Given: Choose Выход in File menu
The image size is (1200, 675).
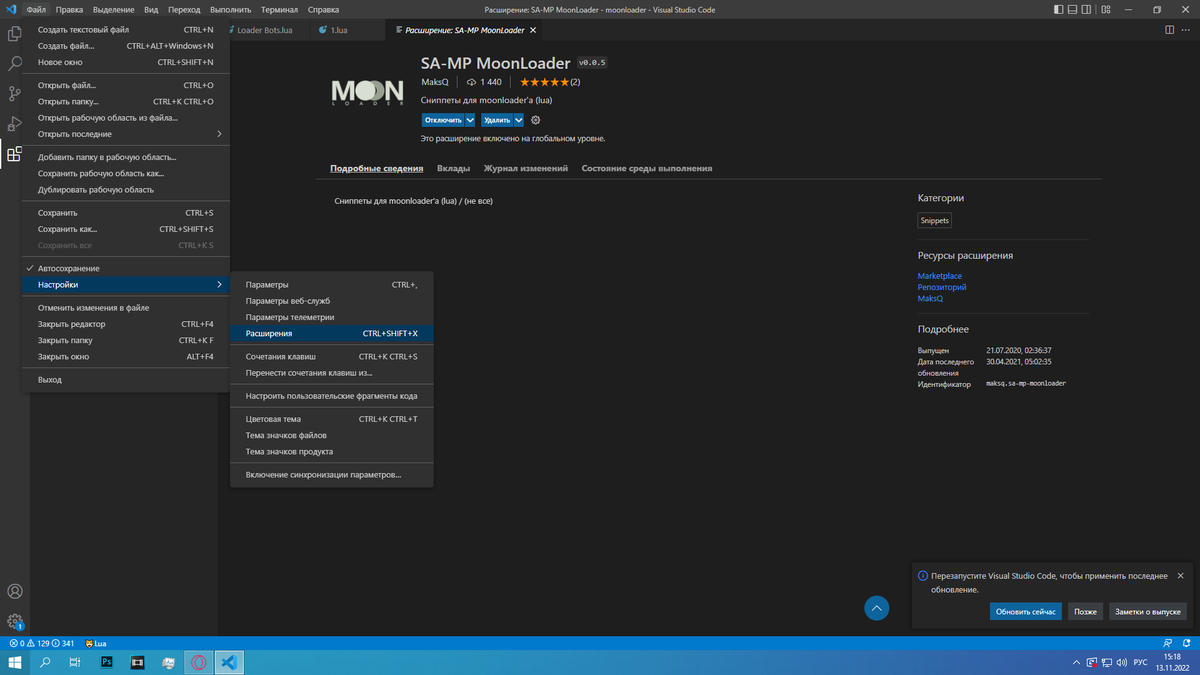Looking at the screenshot, I should pos(126,380).
